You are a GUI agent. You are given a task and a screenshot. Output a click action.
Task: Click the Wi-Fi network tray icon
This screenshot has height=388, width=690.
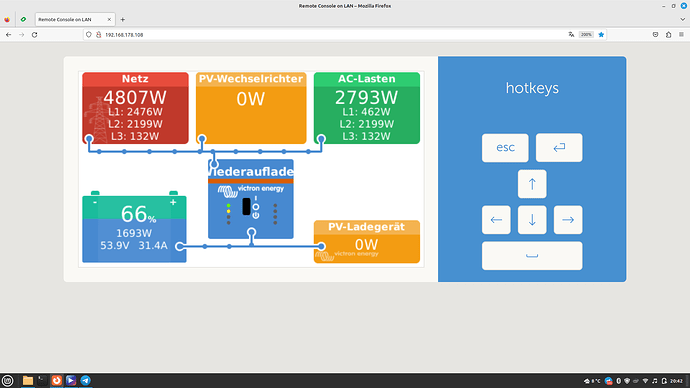[646, 381]
